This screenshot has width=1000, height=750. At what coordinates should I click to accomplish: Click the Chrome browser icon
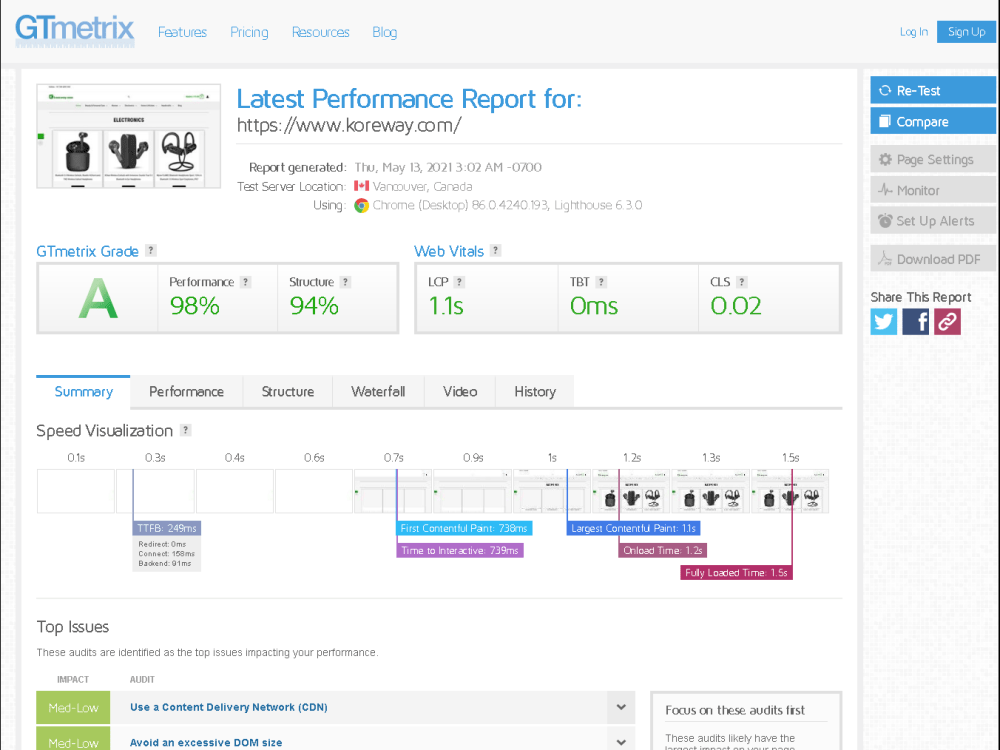pos(362,205)
